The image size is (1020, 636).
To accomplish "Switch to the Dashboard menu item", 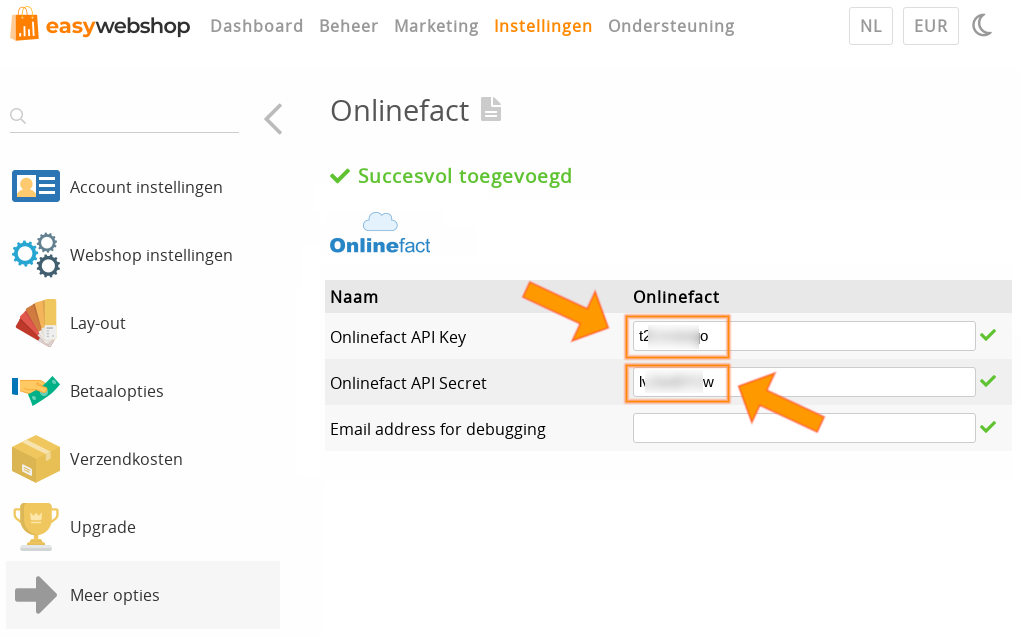I will (x=256, y=26).
